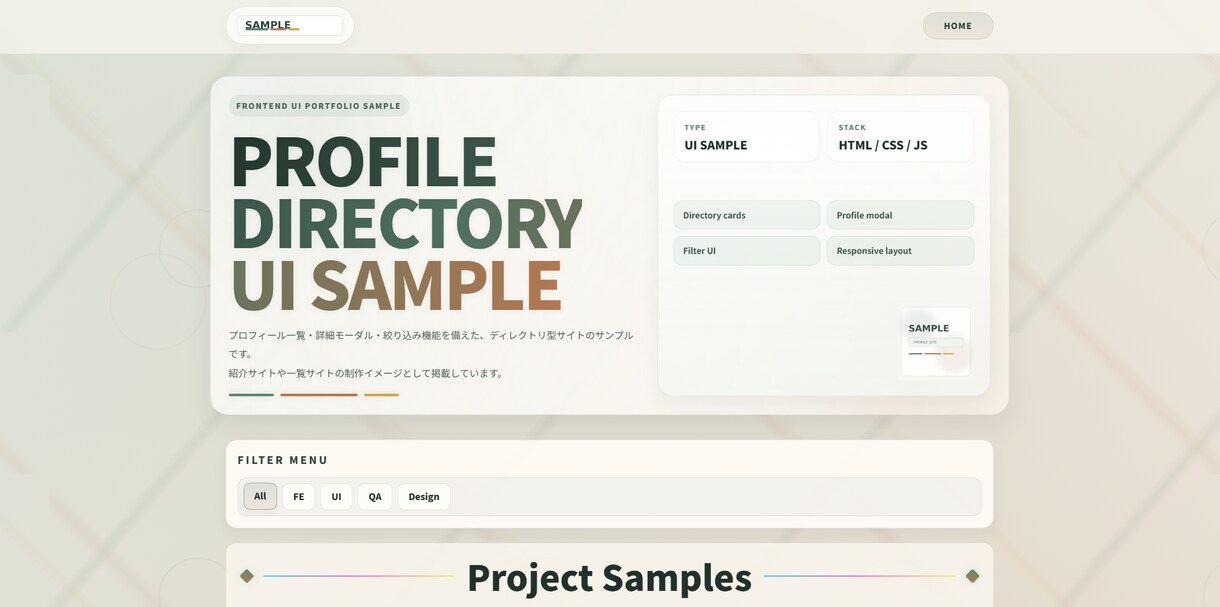Click the TYPE card labeled UI SAMPLE

[x=746, y=136]
